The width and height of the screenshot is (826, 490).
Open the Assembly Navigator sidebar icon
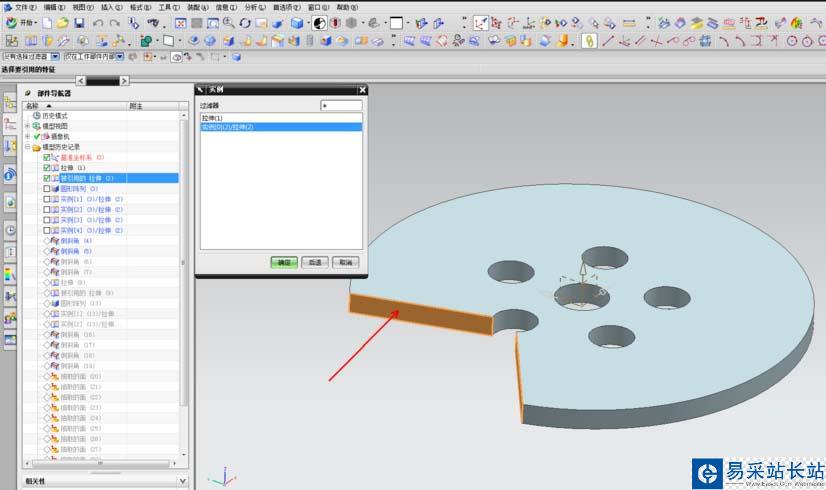pos(10,102)
